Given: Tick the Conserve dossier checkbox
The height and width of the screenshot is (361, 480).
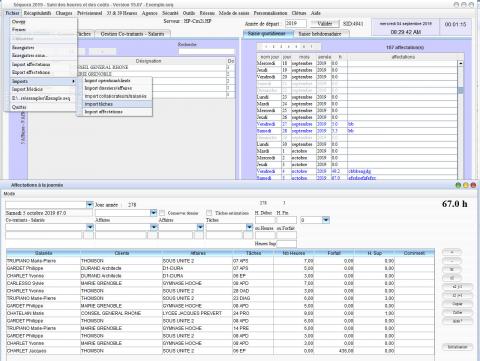Looking at the screenshot, I should (162, 213).
